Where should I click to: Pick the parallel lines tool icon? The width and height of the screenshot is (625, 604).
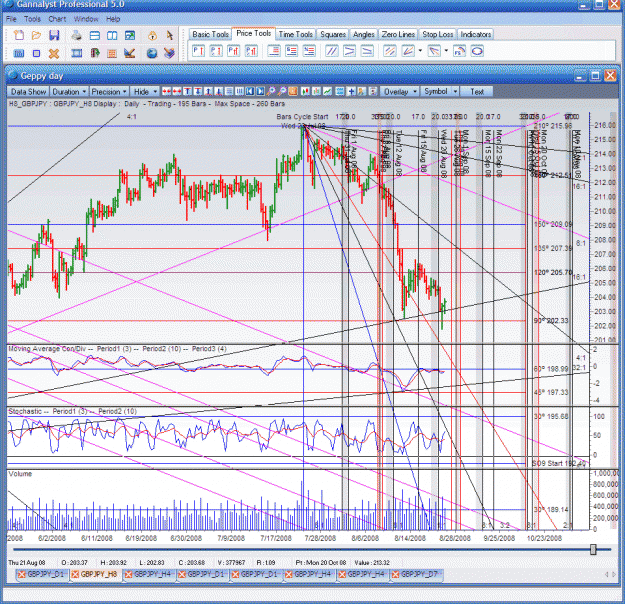click(x=332, y=51)
